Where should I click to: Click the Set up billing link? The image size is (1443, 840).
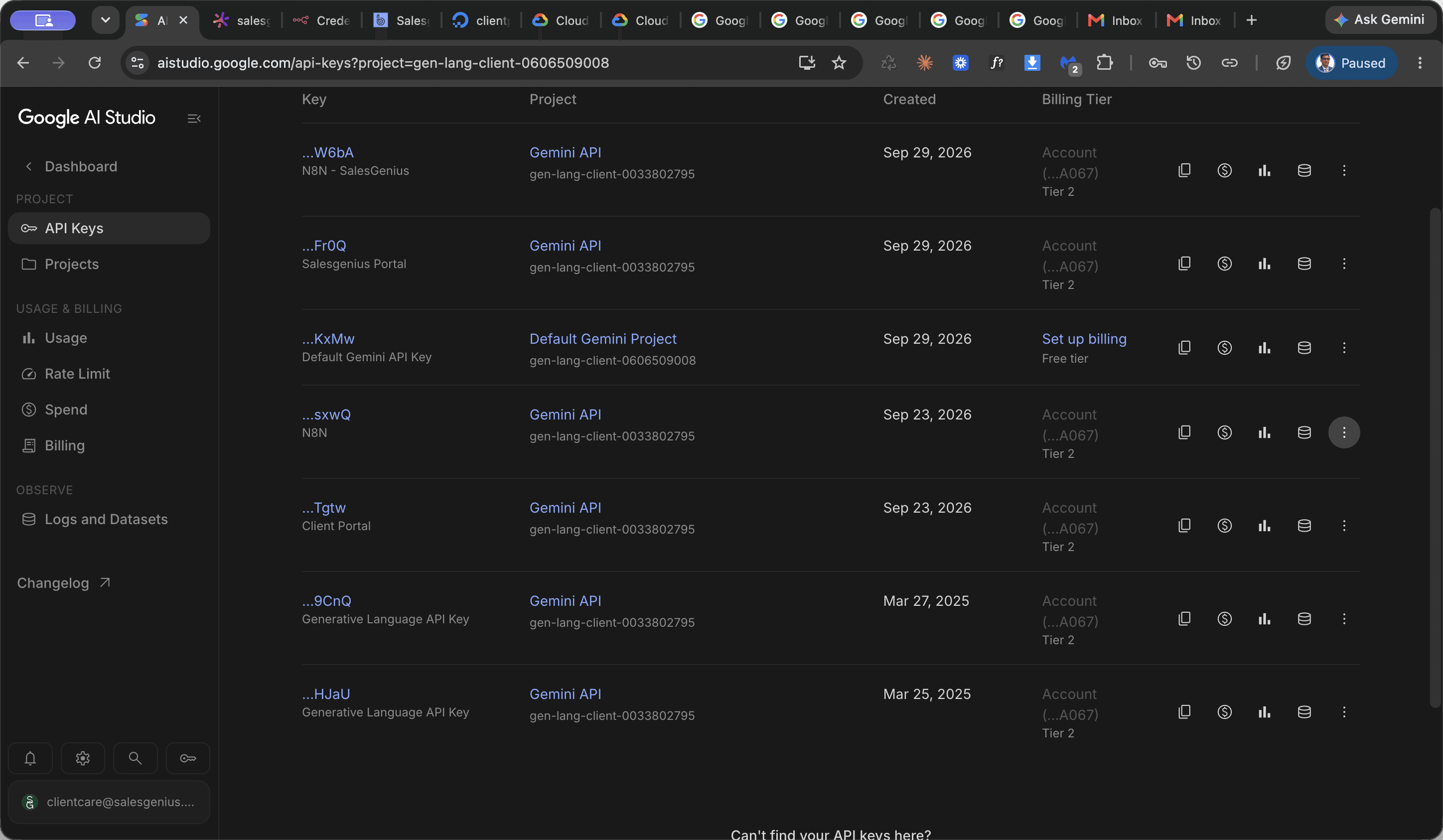1084,339
